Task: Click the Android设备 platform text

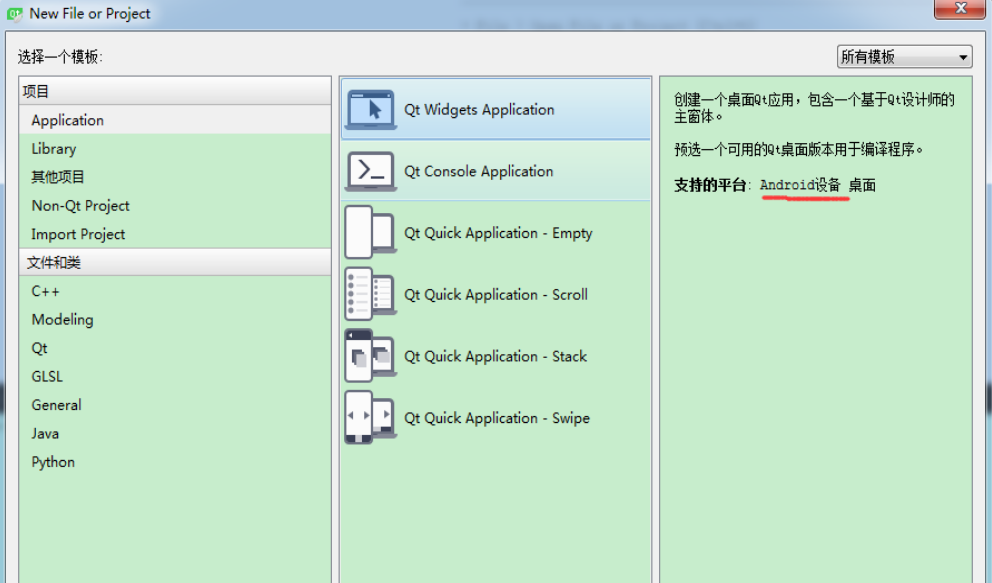Action: click(800, 185)
